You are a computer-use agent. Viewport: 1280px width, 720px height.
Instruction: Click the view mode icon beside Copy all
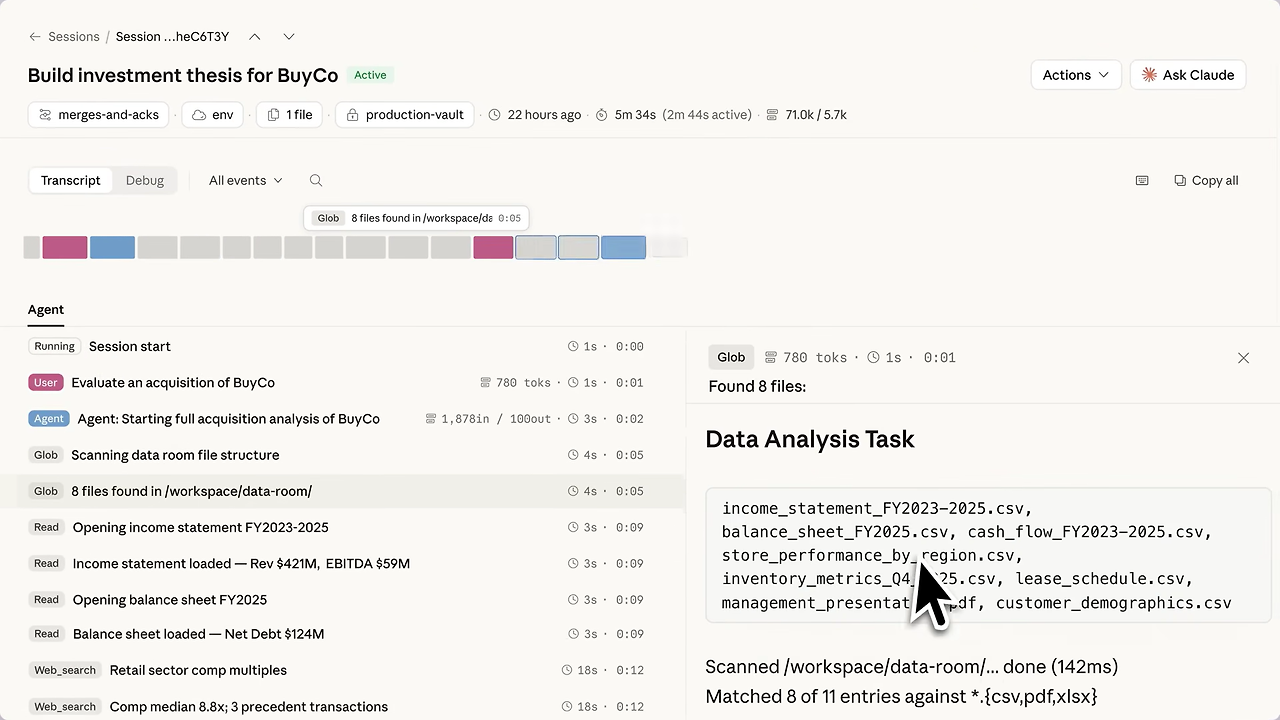[1142, 181]
